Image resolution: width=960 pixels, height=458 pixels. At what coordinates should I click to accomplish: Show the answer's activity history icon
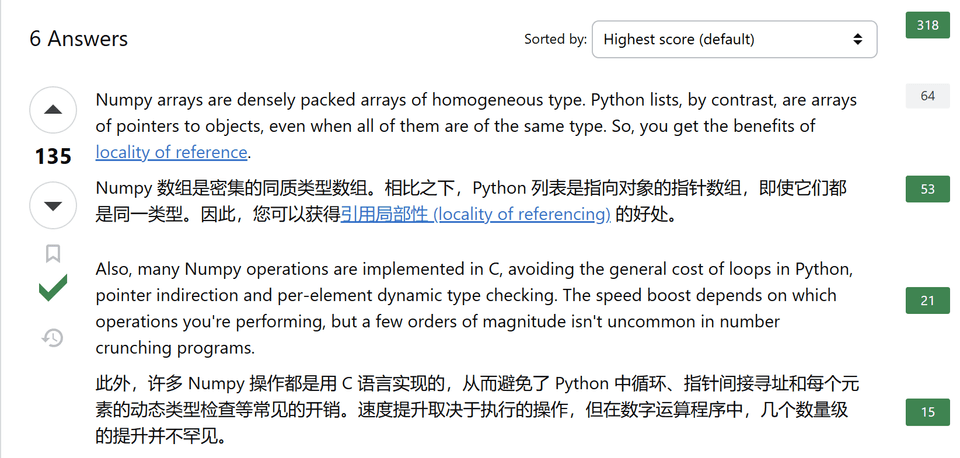click(53, 338)
